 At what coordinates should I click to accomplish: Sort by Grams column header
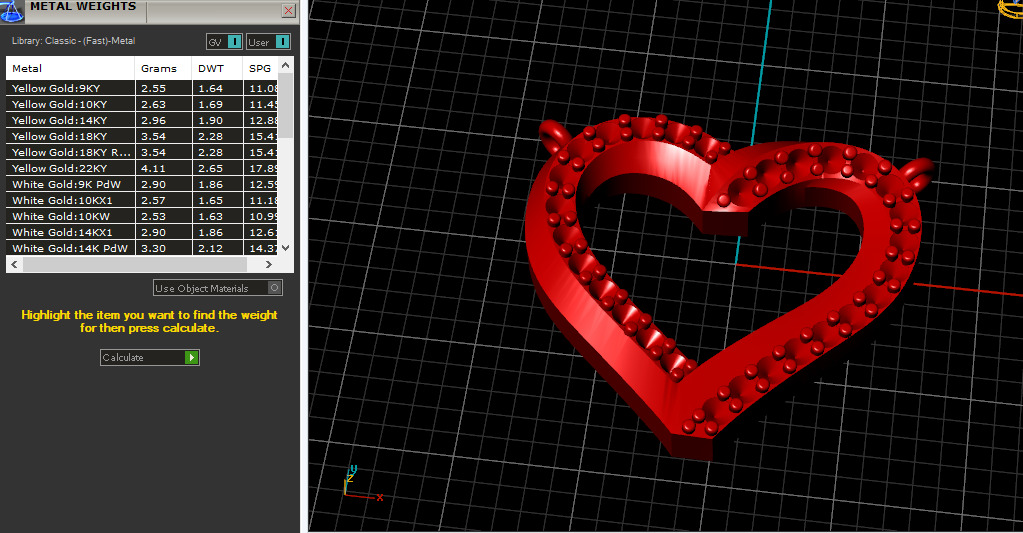click(x=163, y=69)
